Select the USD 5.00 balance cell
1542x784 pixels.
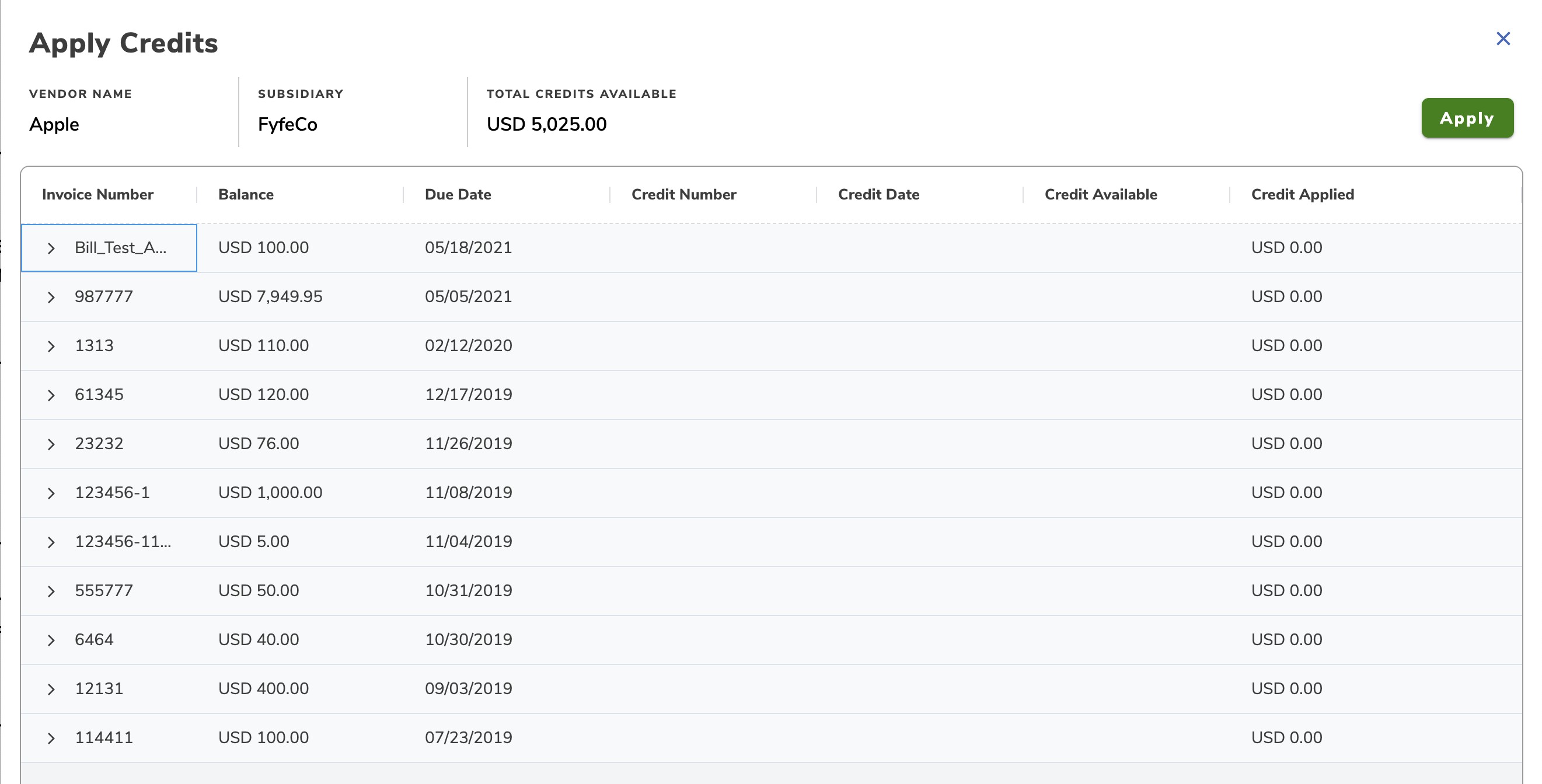pyautogui.click(x=253, y=542)
